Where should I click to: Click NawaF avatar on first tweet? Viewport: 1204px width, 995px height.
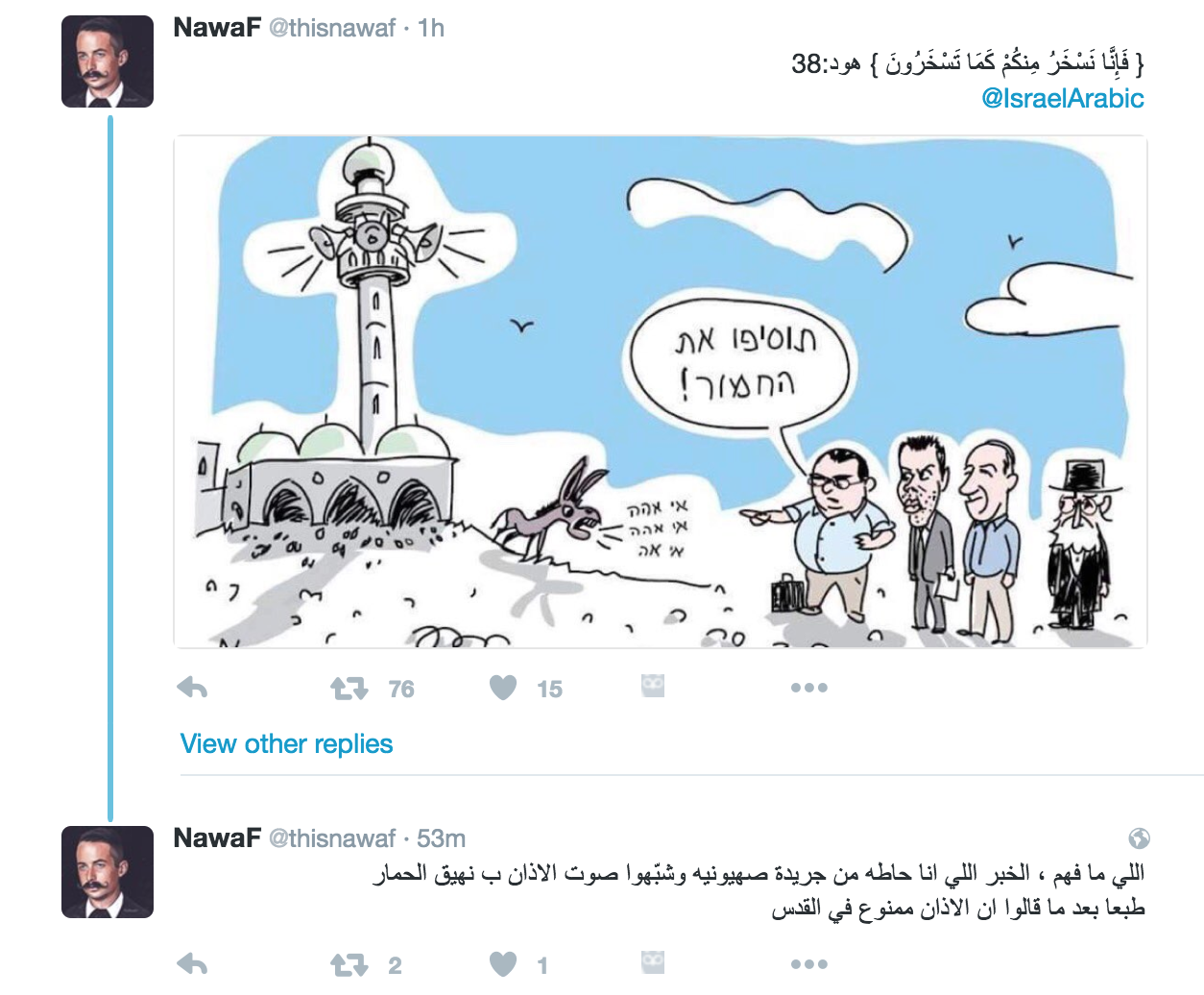(x=108, y=61)
